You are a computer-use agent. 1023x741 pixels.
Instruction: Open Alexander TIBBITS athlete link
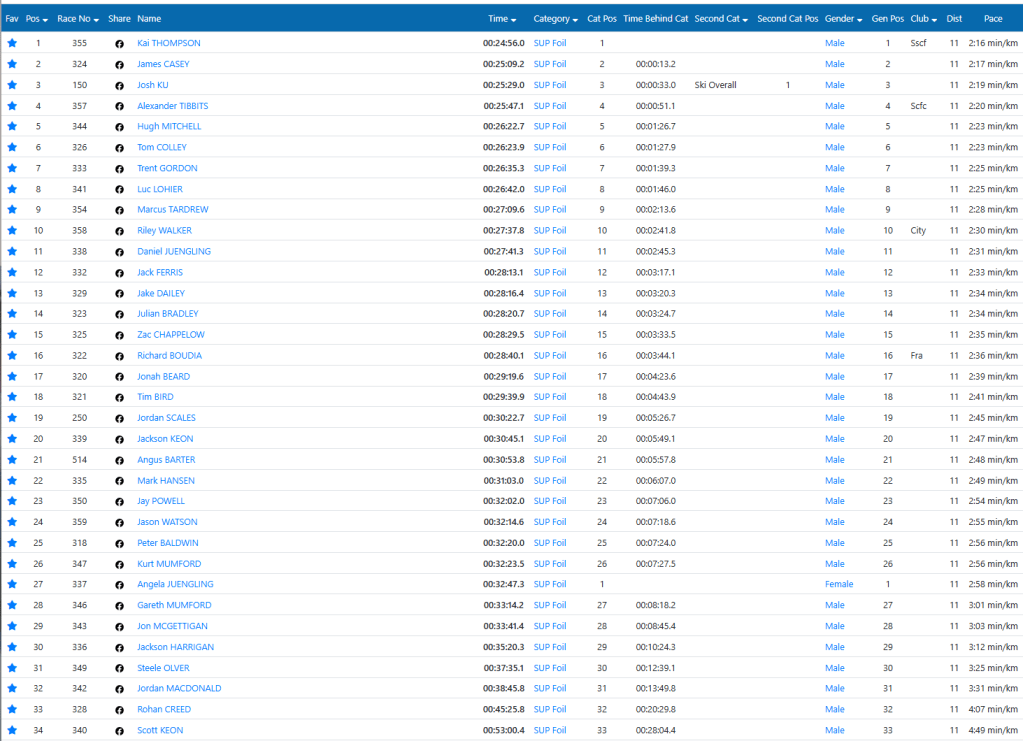pos(172,106)
